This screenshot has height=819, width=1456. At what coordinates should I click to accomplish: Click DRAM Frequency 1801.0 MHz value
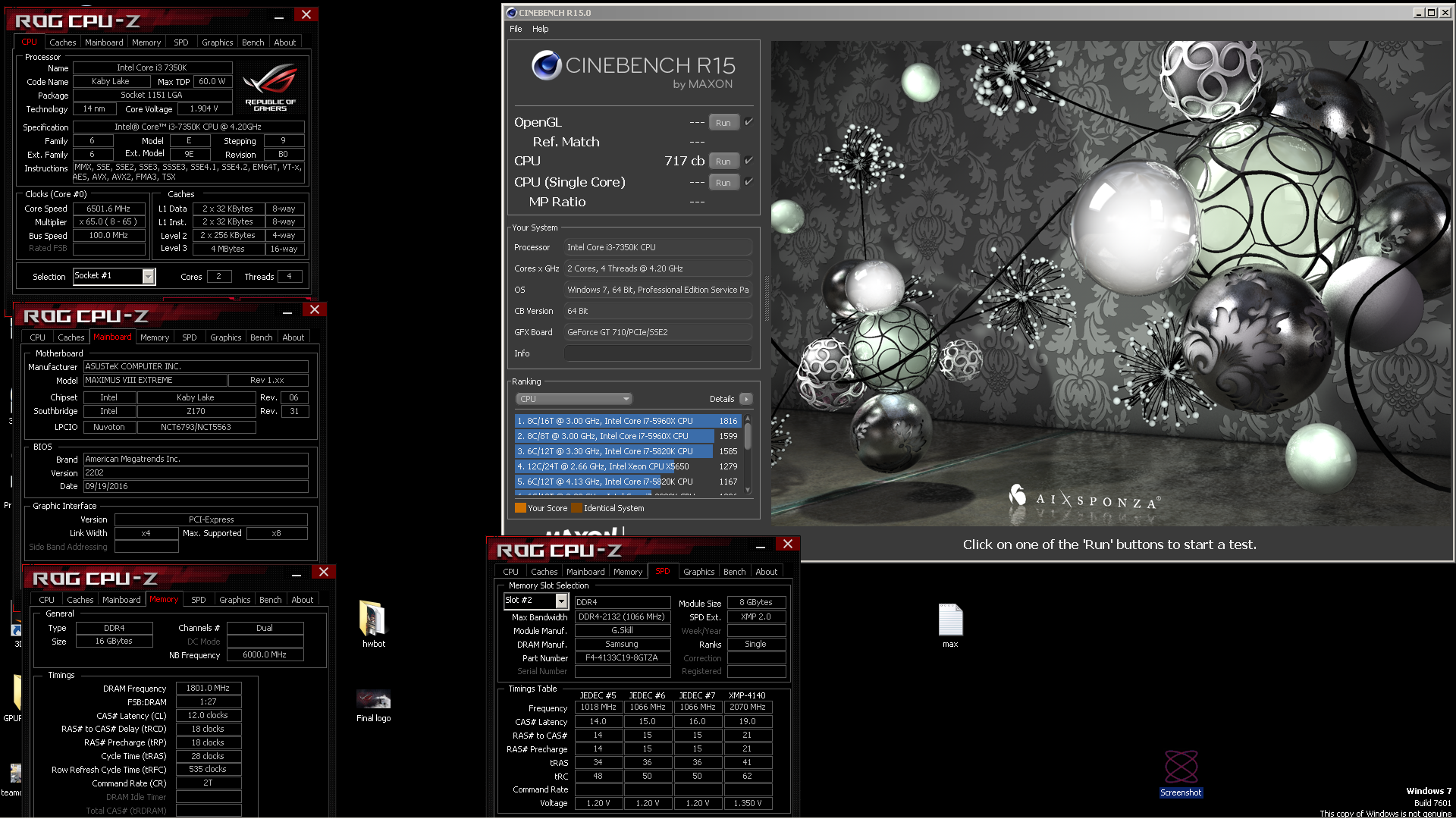[x=209, y=689]
